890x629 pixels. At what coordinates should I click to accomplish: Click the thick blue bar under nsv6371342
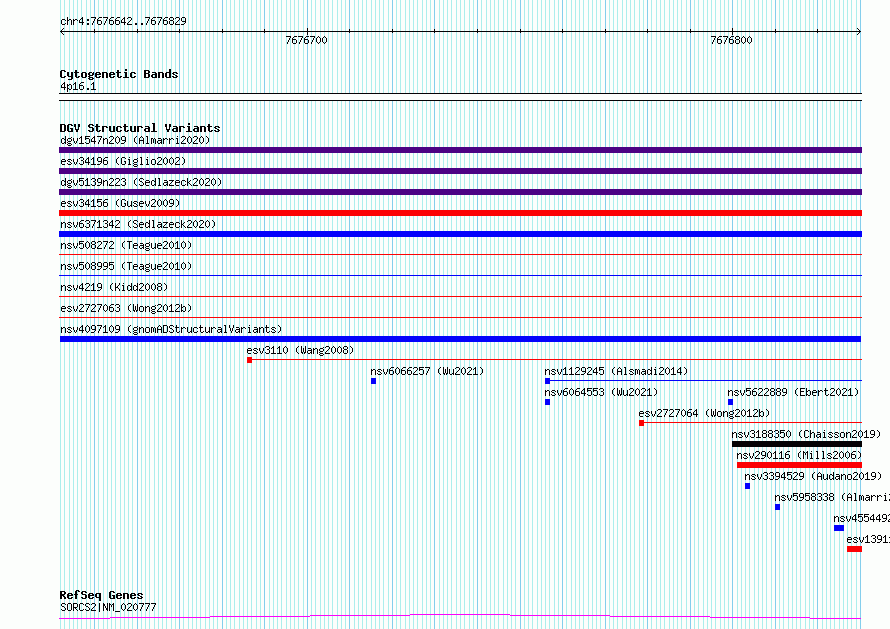[x=460, y=234]
